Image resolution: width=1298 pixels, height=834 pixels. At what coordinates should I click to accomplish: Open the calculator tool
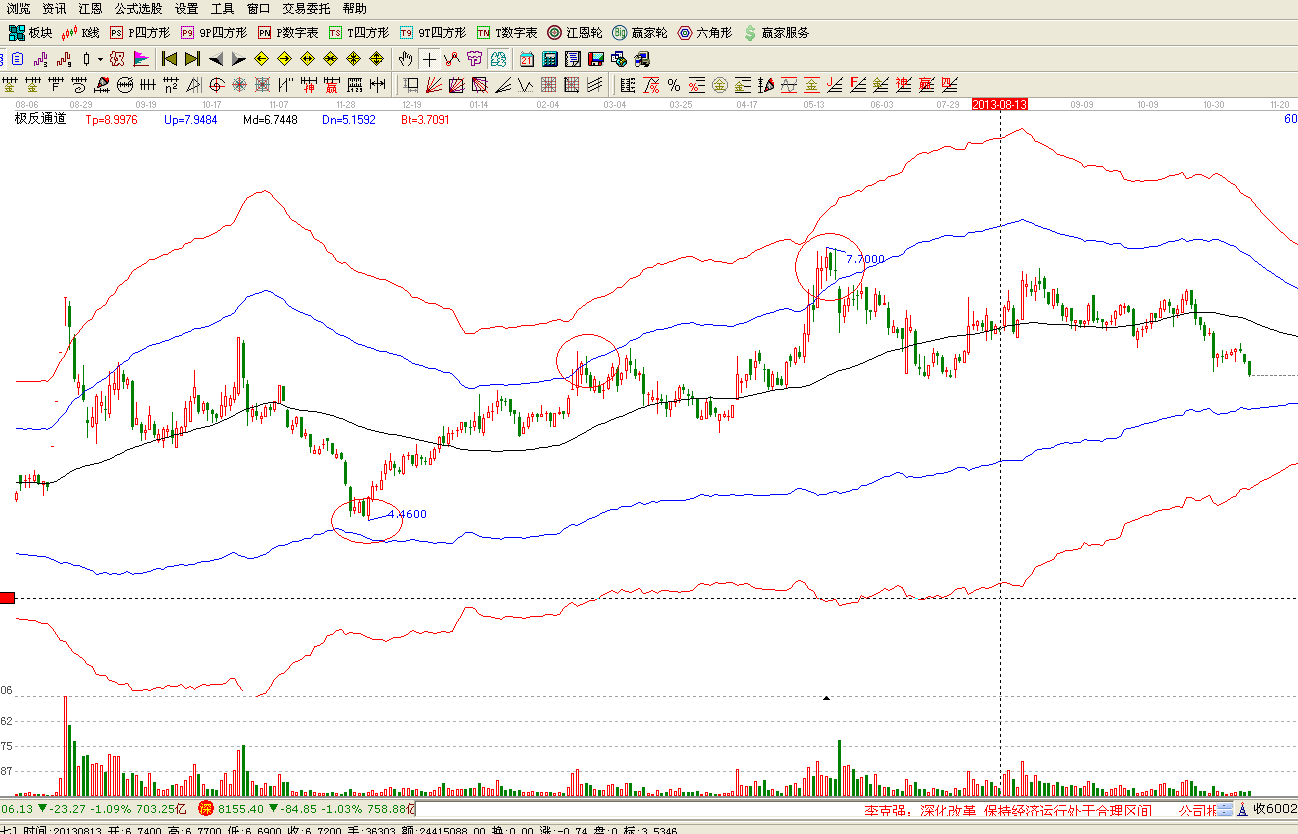[x=550, y=59]
